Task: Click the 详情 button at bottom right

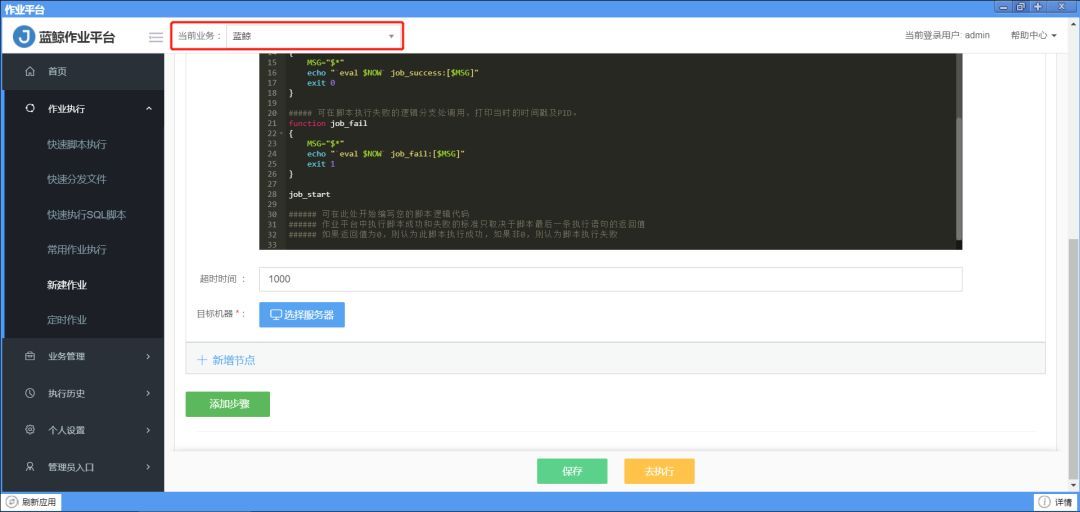Action: pyautogui.click(x=1056, y=502)
